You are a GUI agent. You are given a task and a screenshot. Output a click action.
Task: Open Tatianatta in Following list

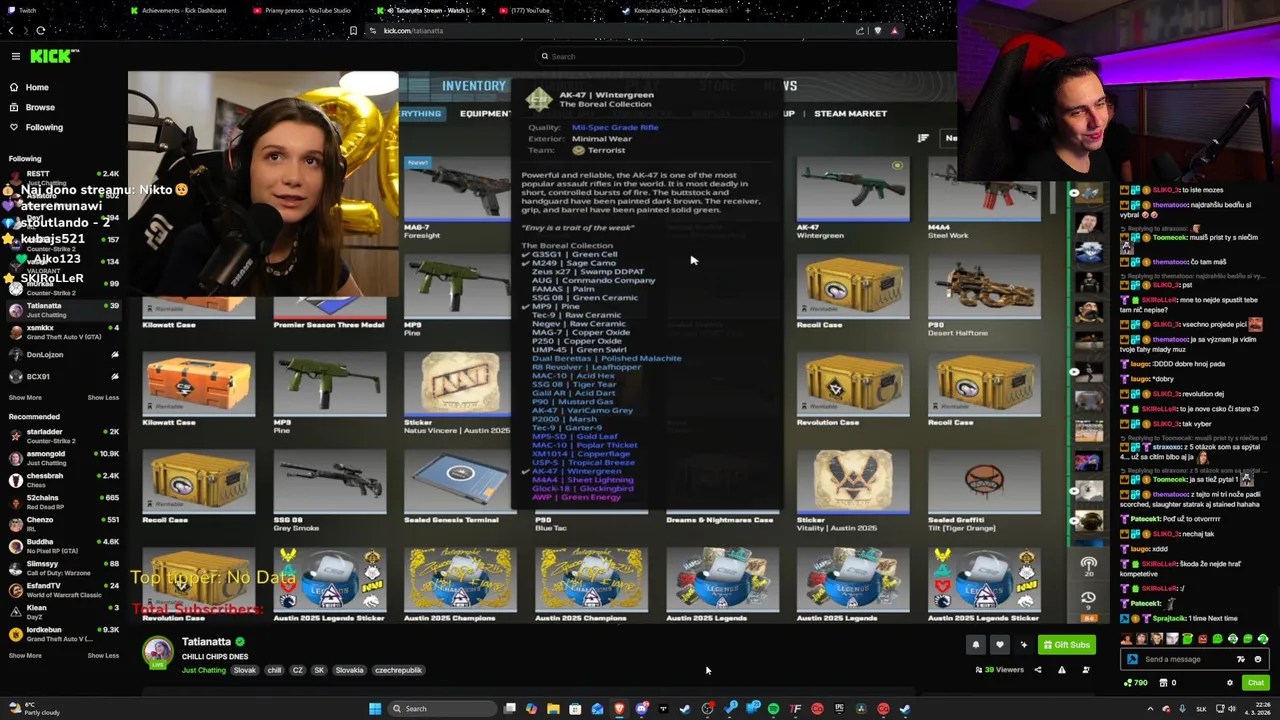[x=64, y=310]
